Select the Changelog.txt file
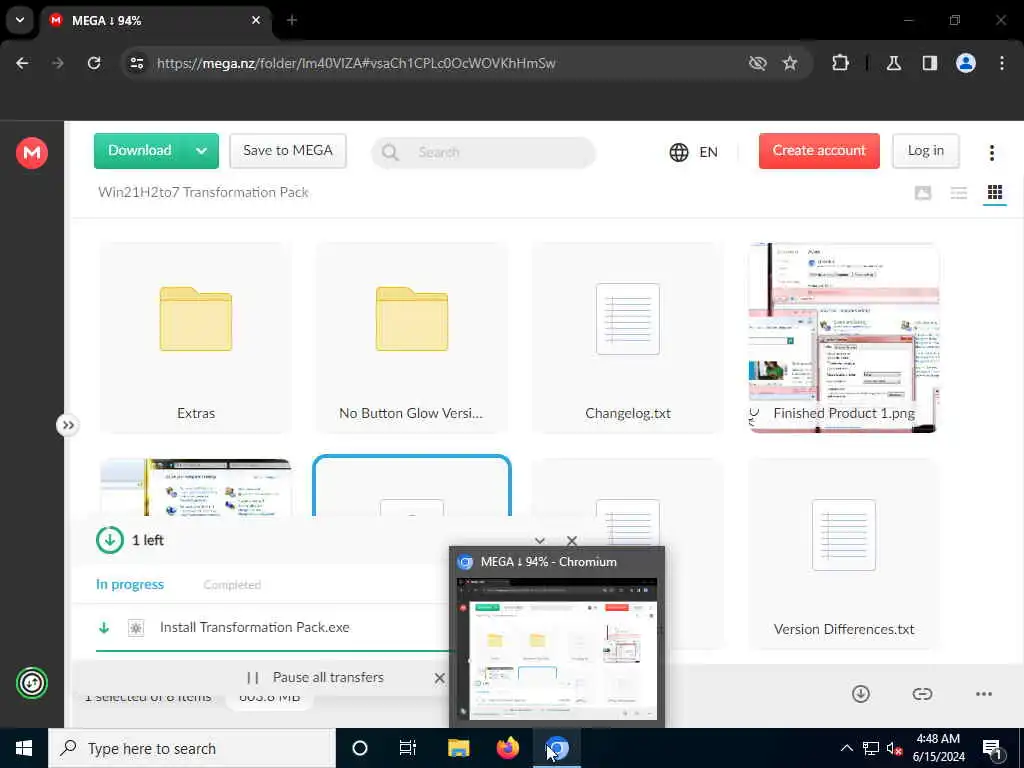 tap(628, 338)
